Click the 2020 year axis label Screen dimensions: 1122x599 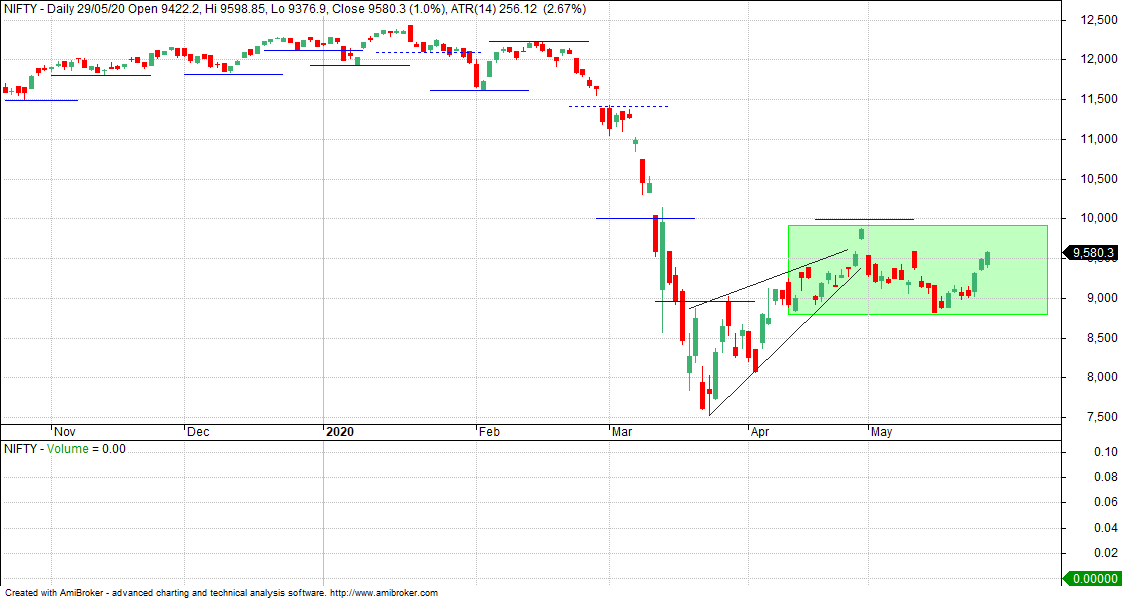click(x=340, y=432)
